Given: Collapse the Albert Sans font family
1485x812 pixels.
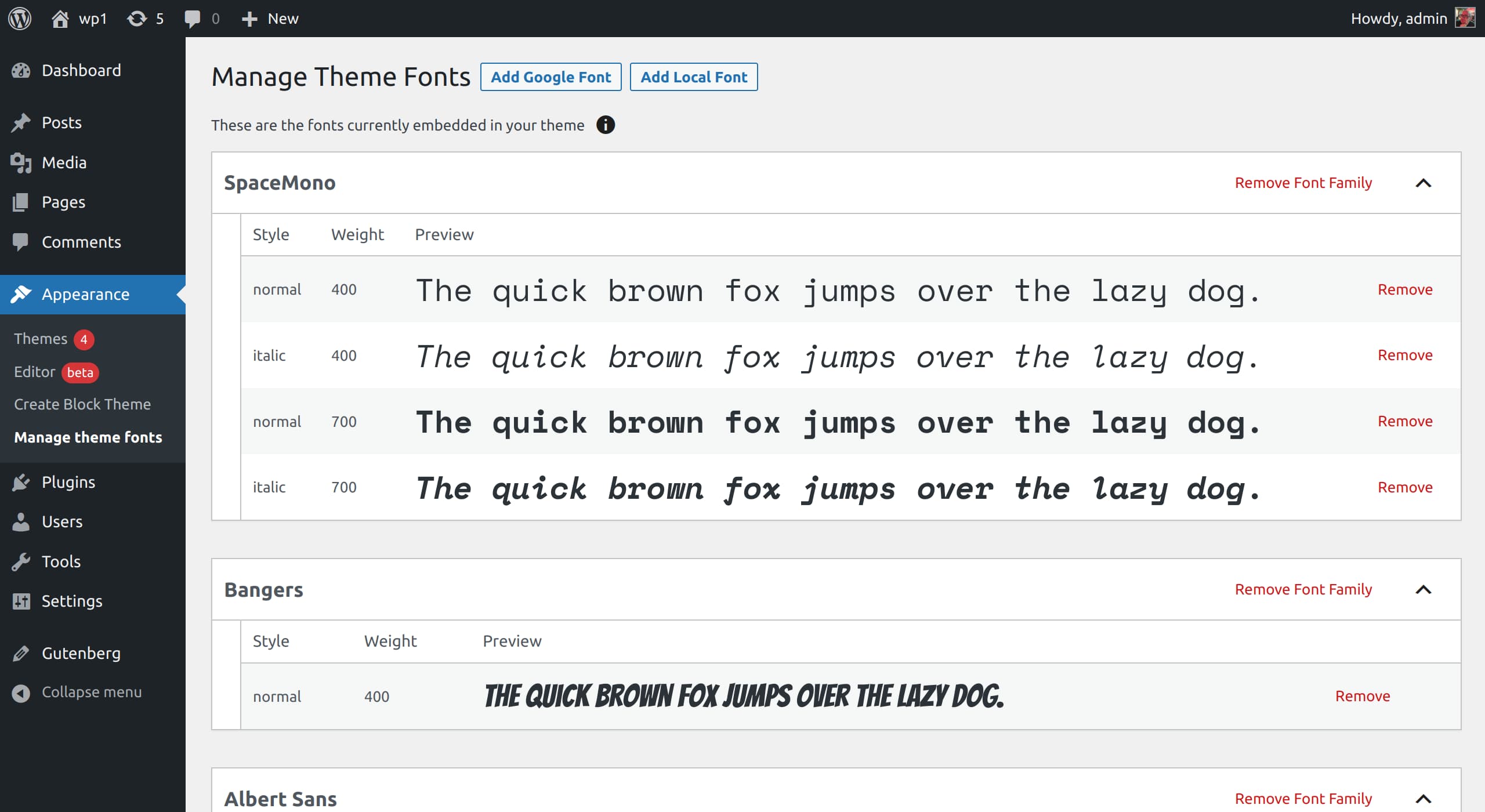Looking at the screenshot, I should 1423,799.
